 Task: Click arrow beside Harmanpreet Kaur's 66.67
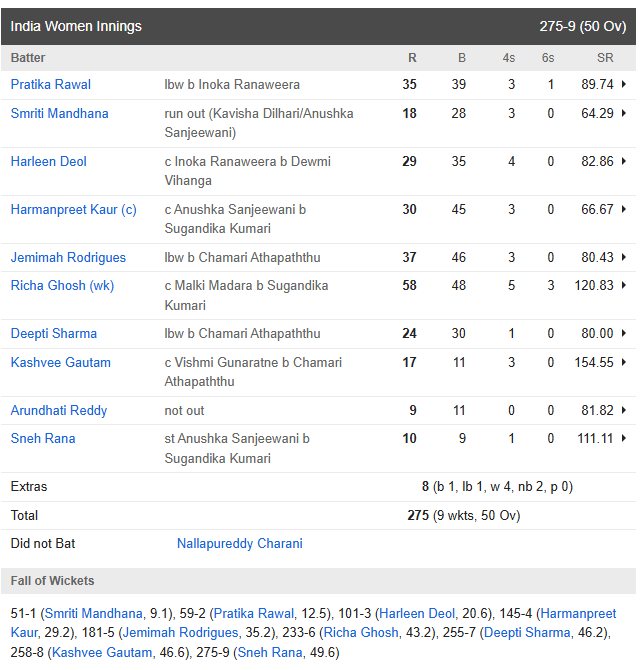[624, 209]
